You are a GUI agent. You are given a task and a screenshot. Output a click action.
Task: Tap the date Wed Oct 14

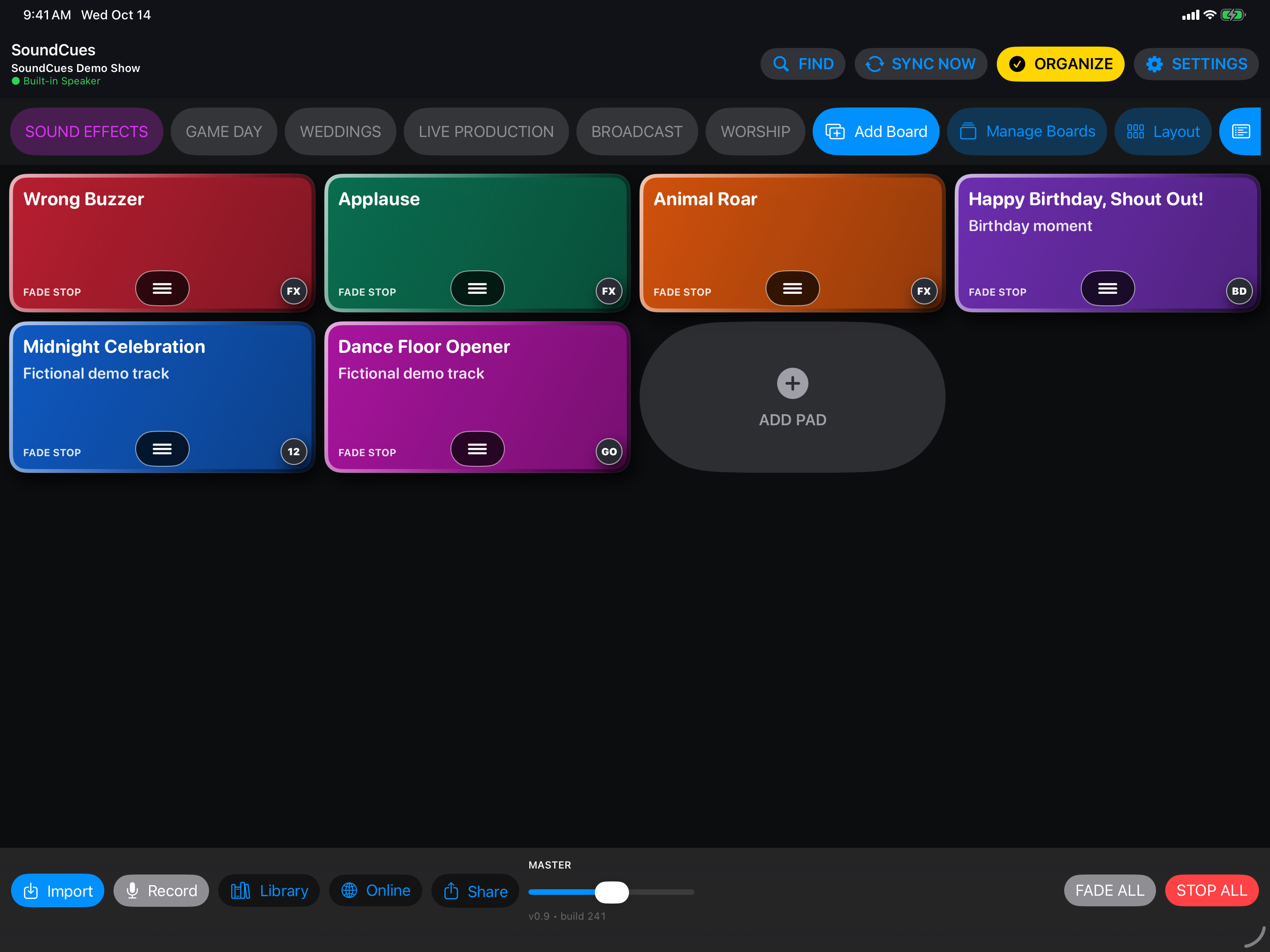tap(116, 15)
